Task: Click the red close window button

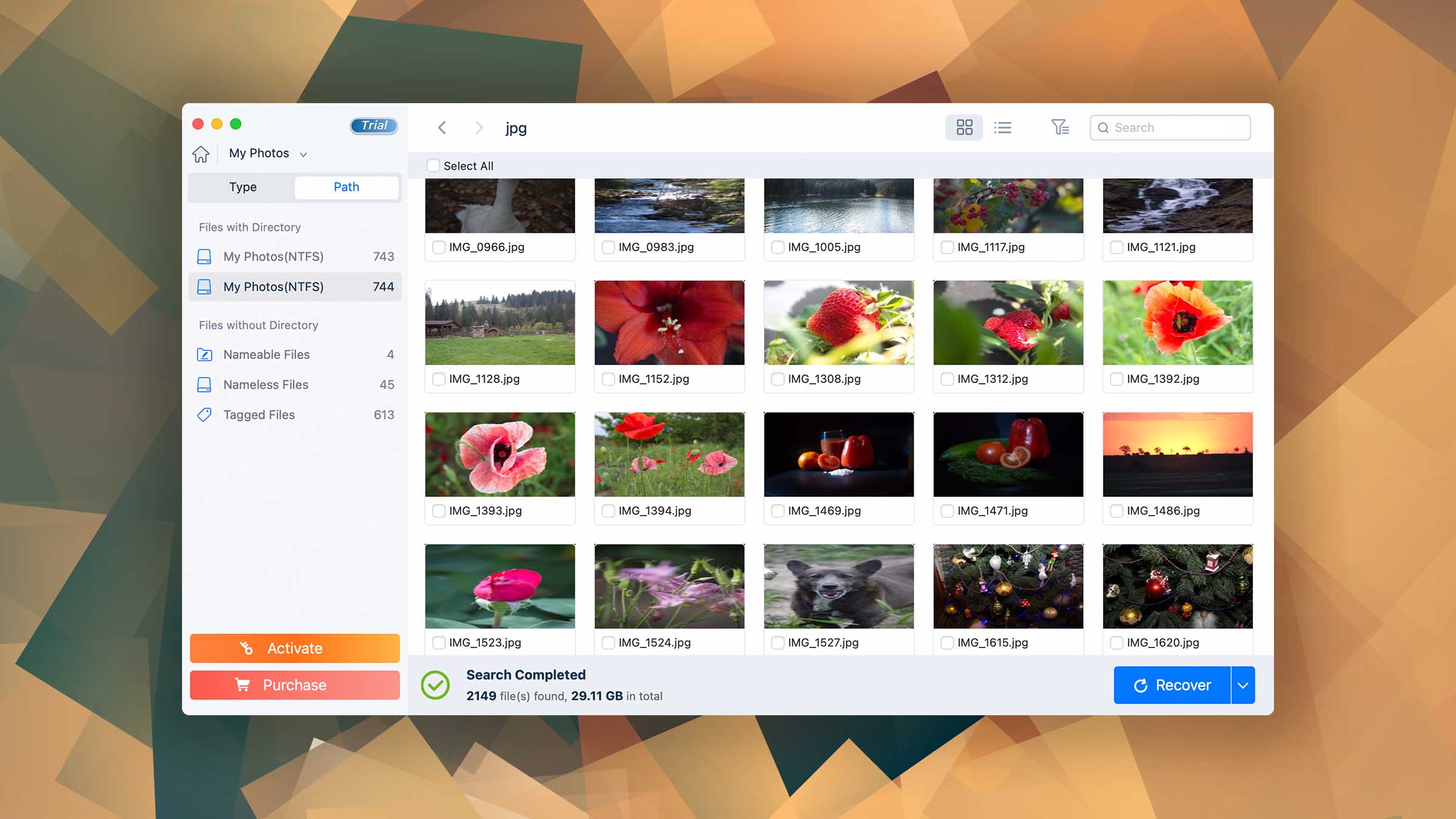Action: coord(198,124)
